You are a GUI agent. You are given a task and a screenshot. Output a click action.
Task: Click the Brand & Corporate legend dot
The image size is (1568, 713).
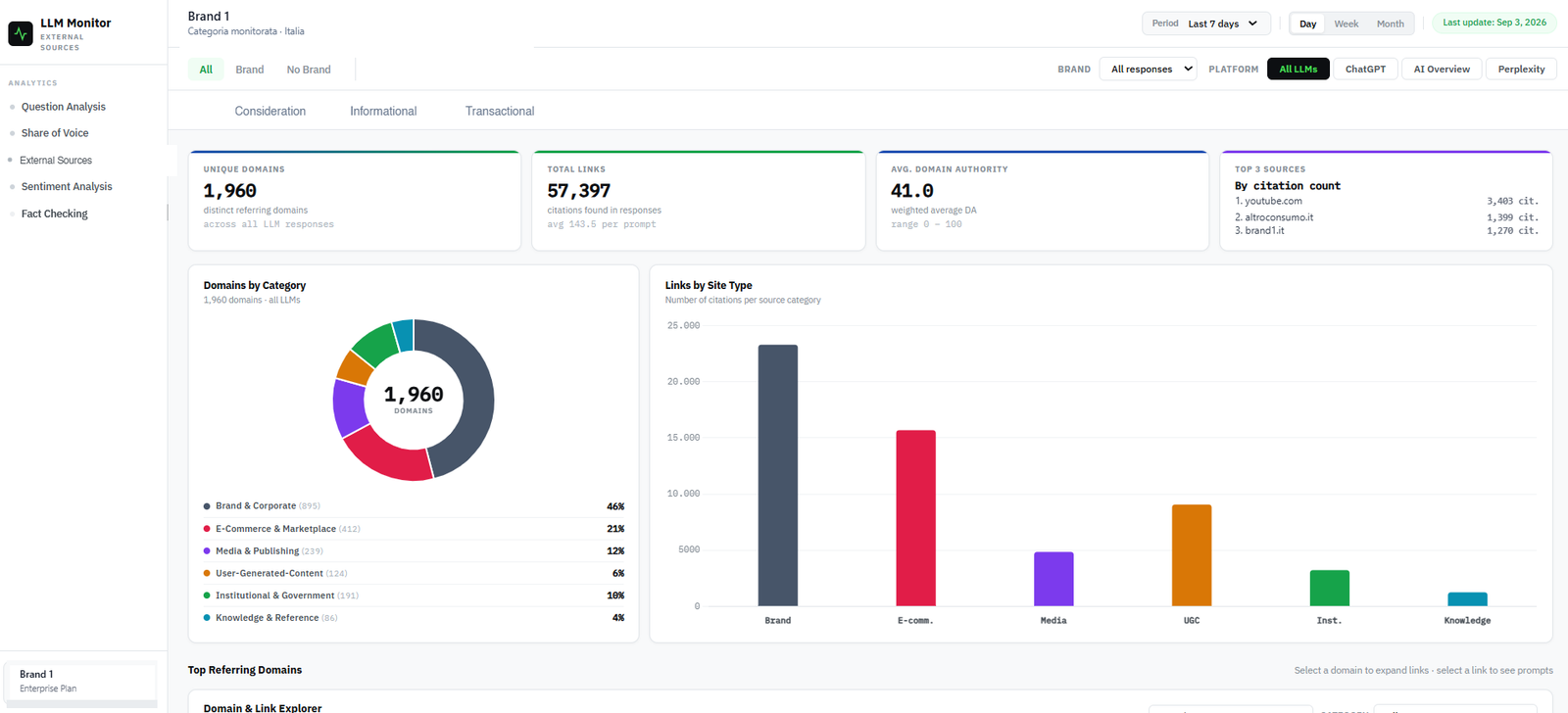[x=207, y=506]
